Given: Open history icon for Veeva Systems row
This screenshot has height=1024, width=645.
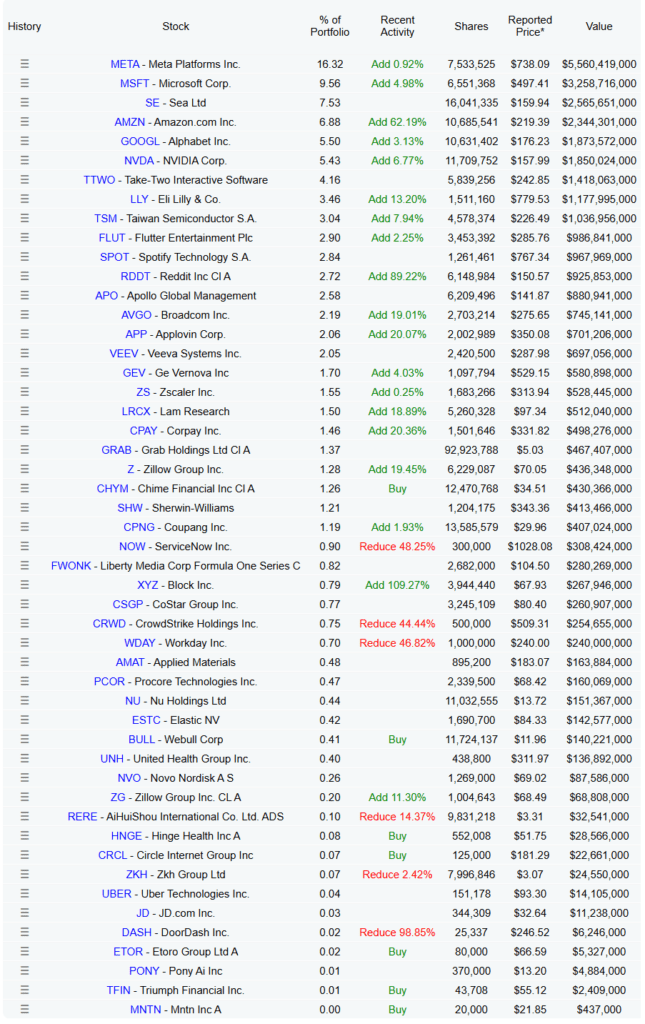Looking at the screenshot, I should coord(25,353).
